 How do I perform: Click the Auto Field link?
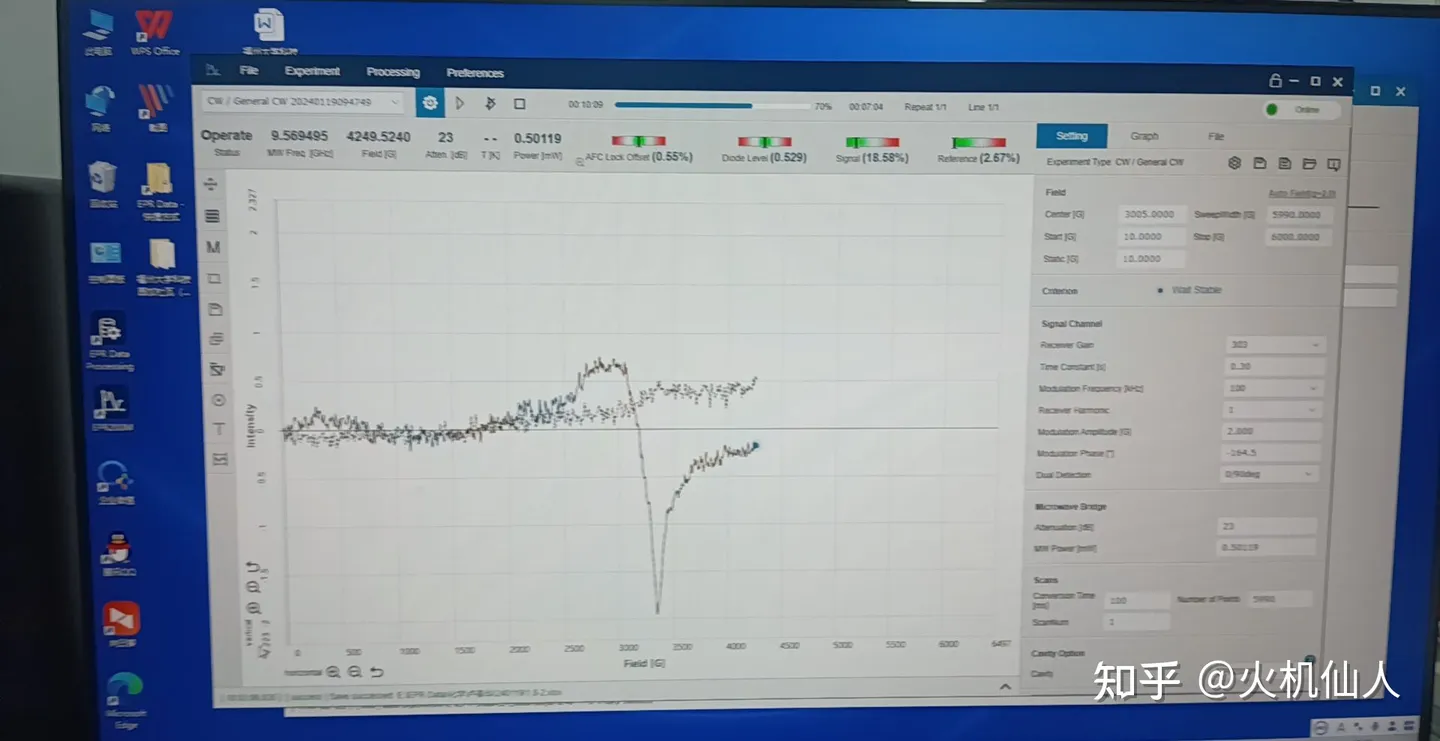tap(1302, 193)
